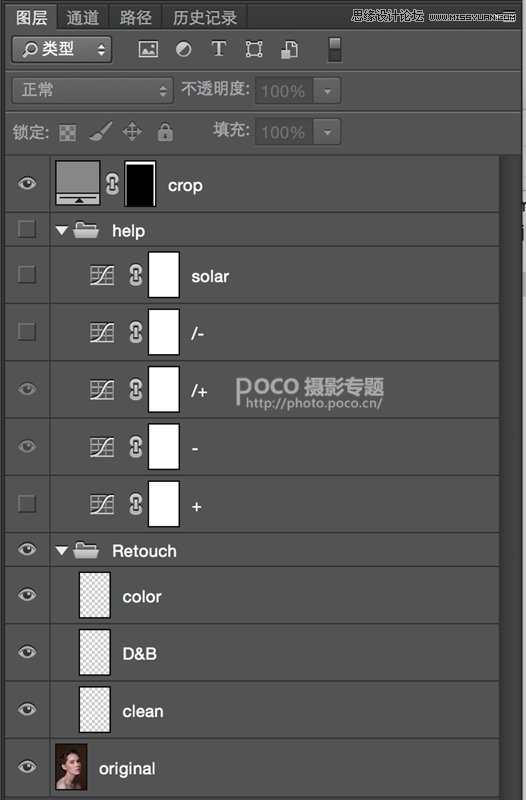Hide the color layer

(x=27, y=595)
